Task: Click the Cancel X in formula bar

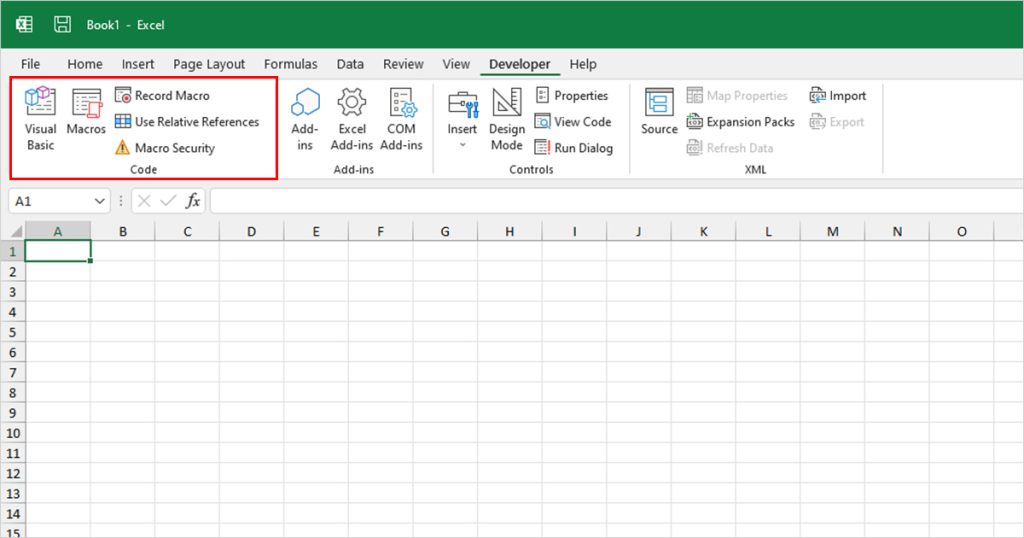Action: tap(144, 201)
